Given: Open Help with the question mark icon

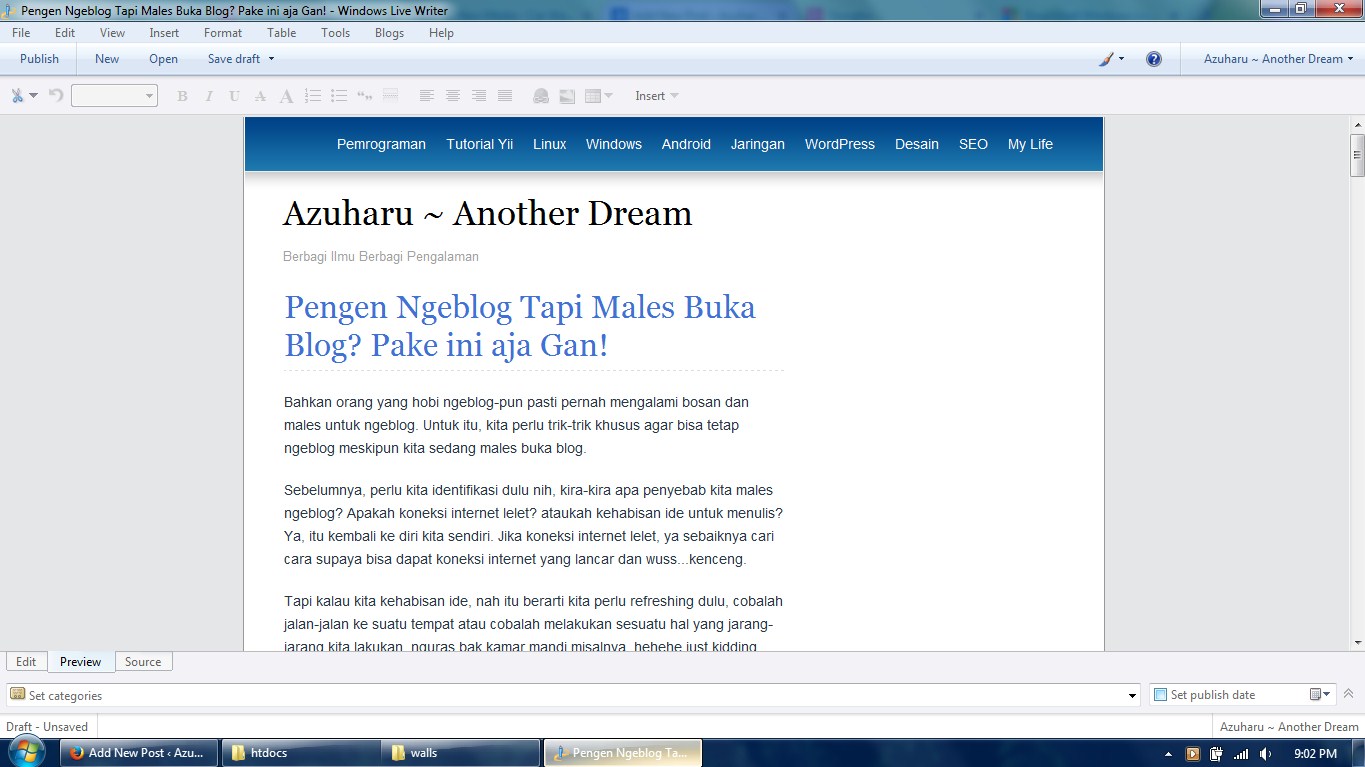Looking at the screenshot, I should pyautogui.click(x=1154, y=59).
